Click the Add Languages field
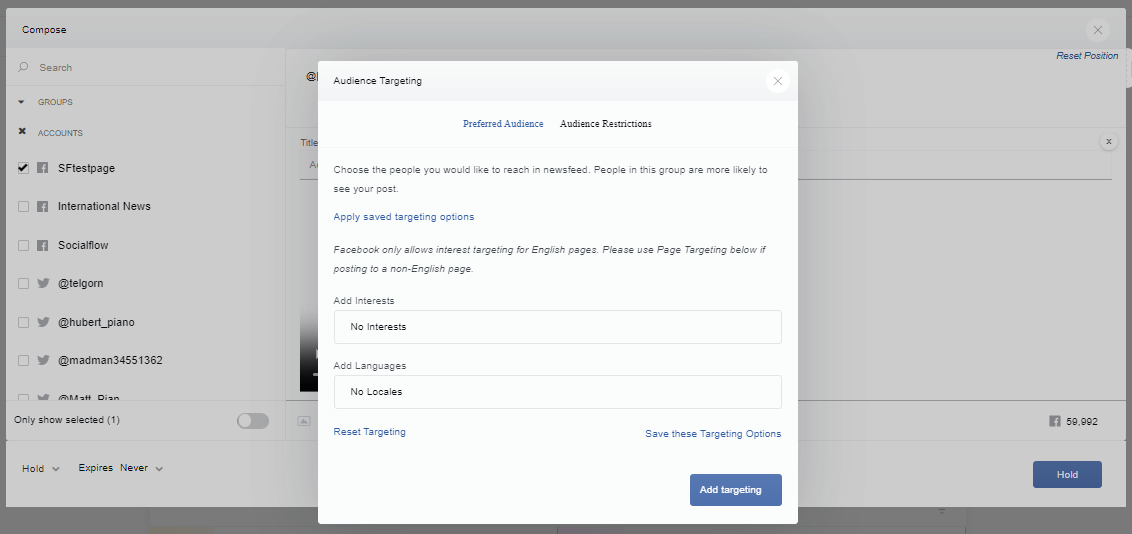Viewport: 1132px width, 534px height. tap(557, 392)
